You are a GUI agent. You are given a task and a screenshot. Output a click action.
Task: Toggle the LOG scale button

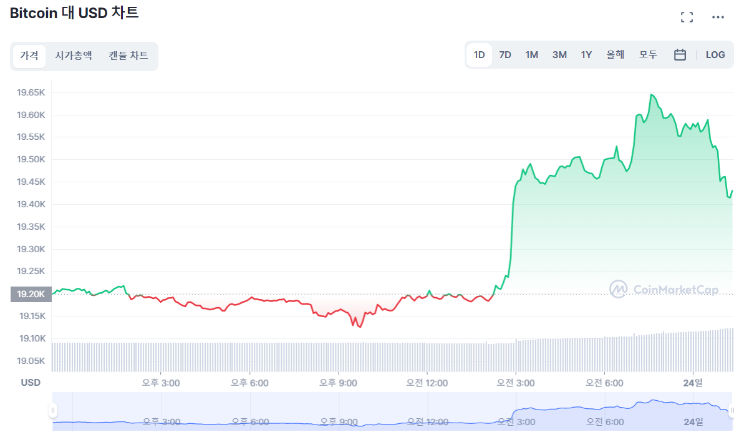coord(715,55)
